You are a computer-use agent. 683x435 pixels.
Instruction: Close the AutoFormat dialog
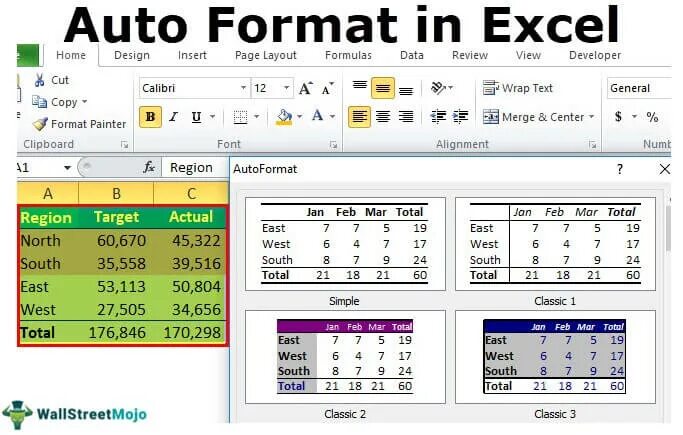[x=665, y=169]
